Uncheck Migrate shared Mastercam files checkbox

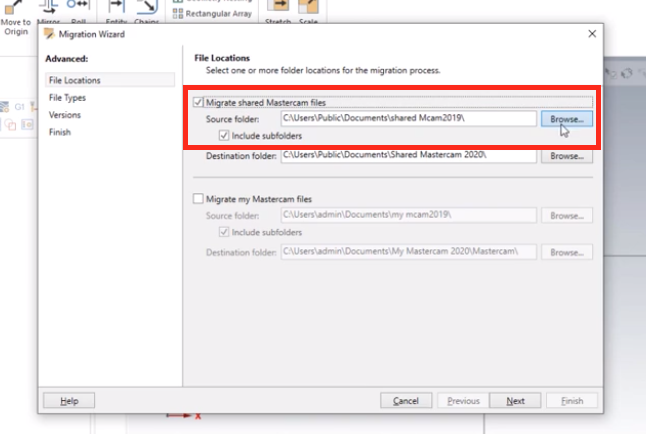pyautogui.click(x=198, y=102)
